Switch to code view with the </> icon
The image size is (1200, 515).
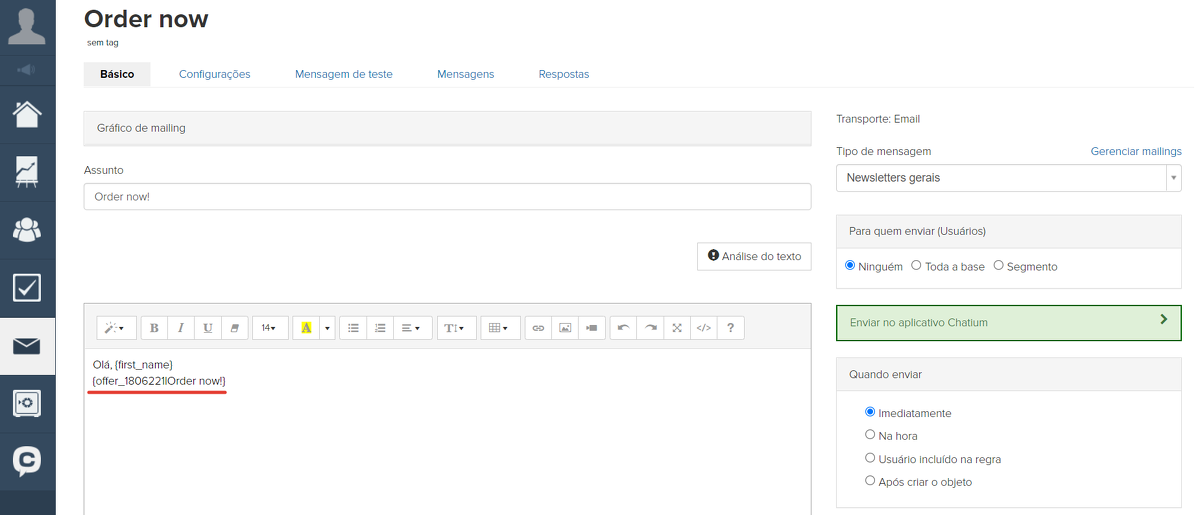pos(704,328)
